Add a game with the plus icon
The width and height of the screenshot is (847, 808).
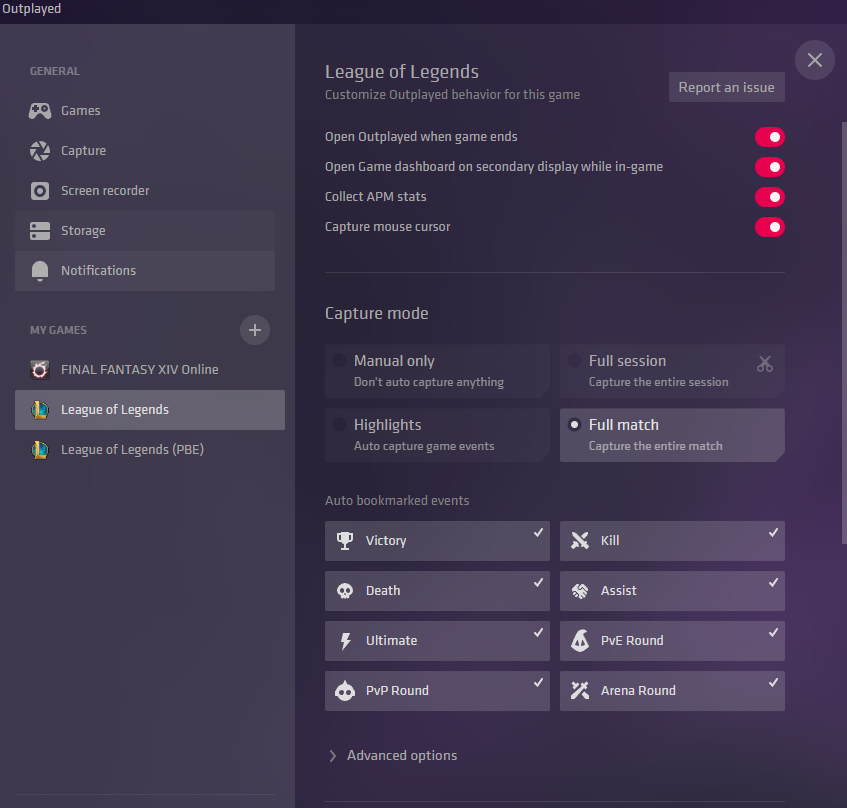255,330
